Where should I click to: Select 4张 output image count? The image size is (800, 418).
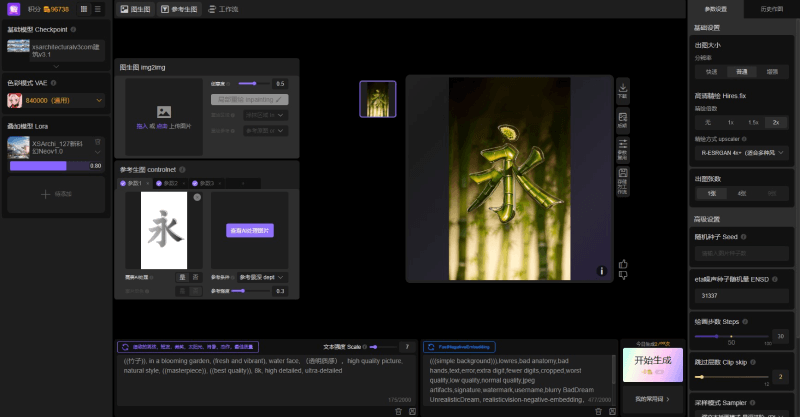tap(741, 194)
